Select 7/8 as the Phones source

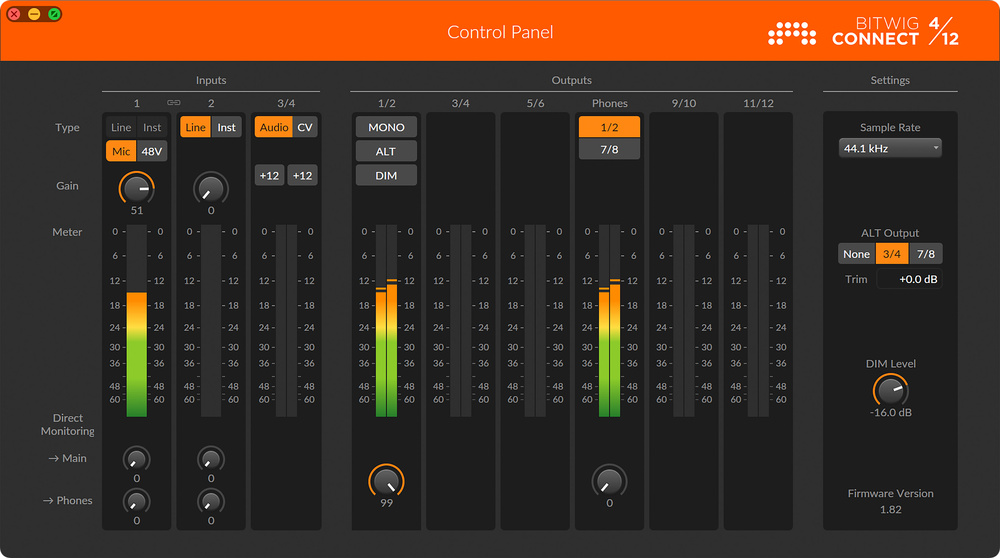coord(609,149)
